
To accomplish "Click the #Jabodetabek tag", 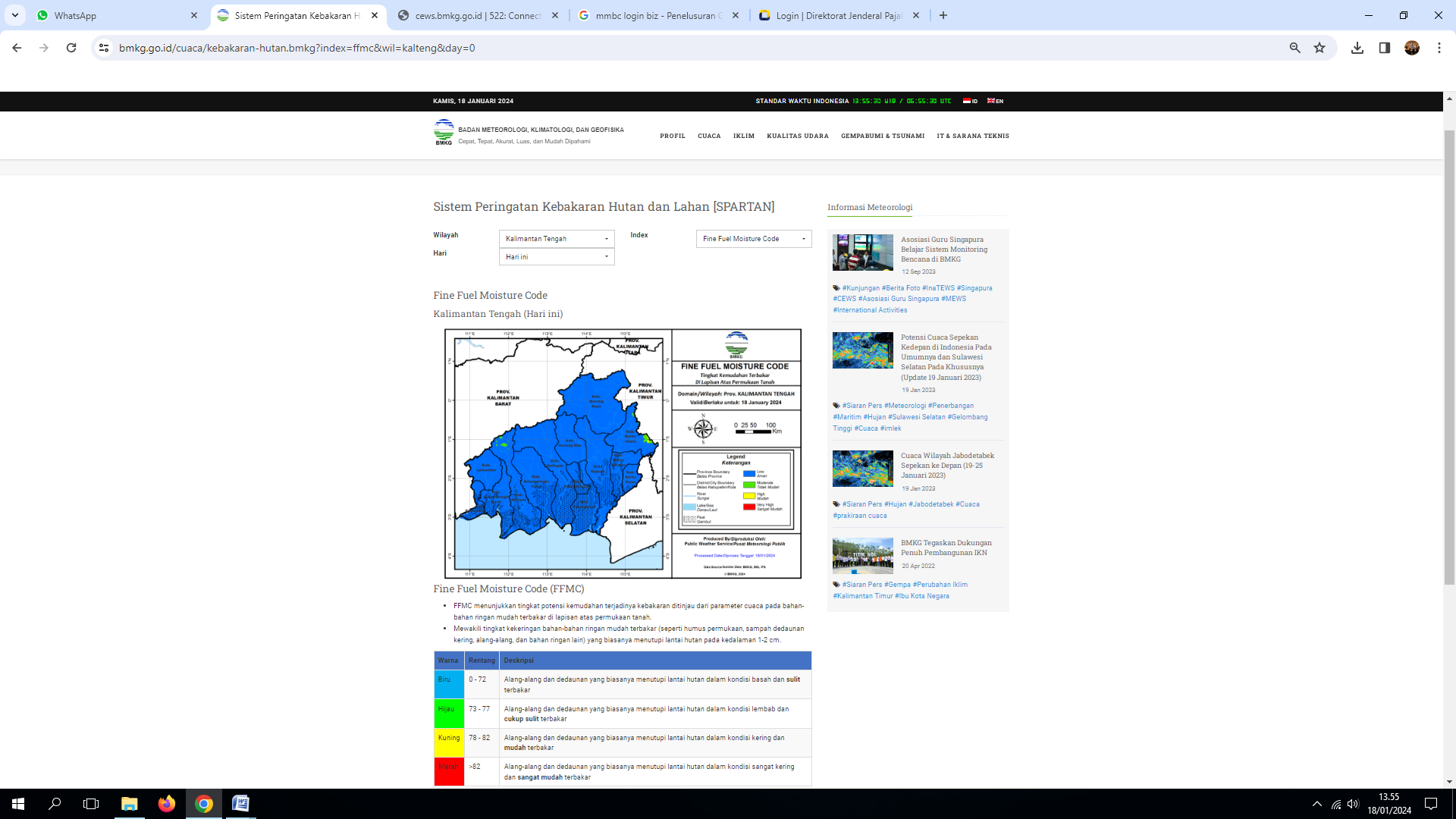I will 931,504.
